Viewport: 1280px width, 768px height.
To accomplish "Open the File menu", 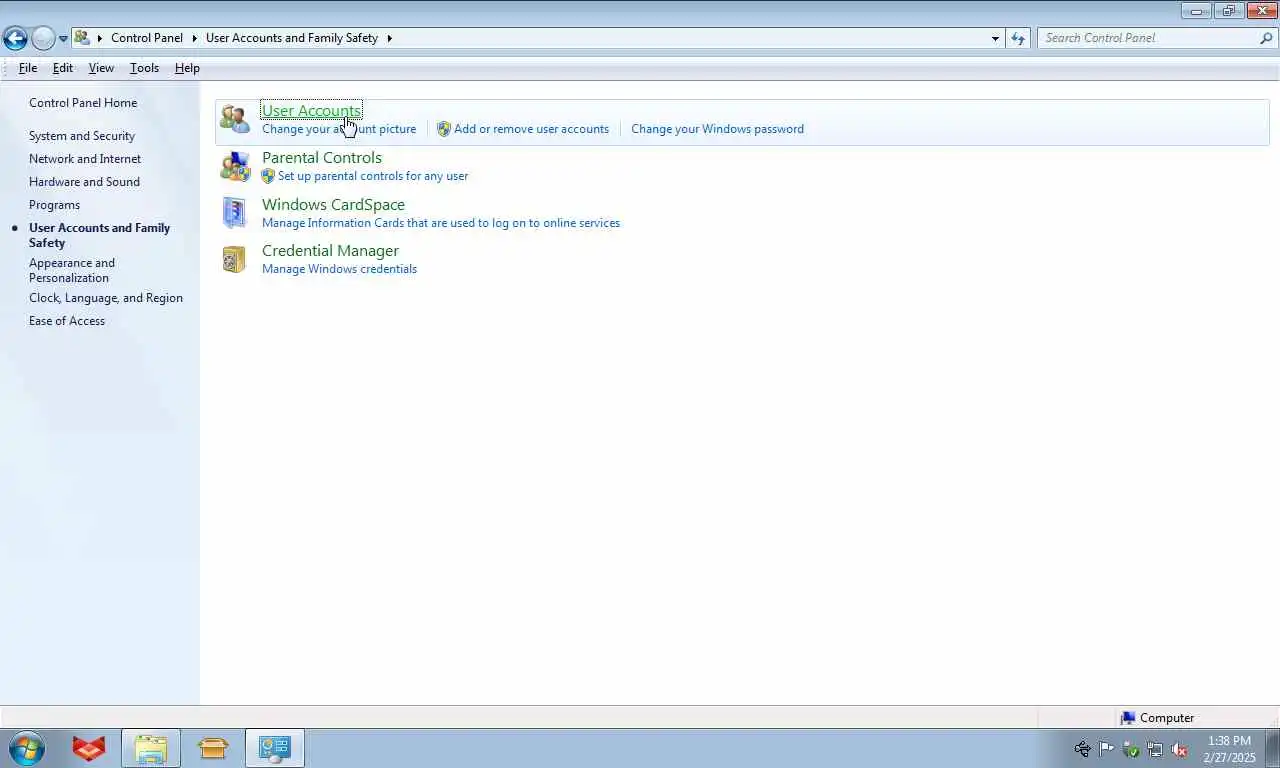I will (x=28, y=68).
